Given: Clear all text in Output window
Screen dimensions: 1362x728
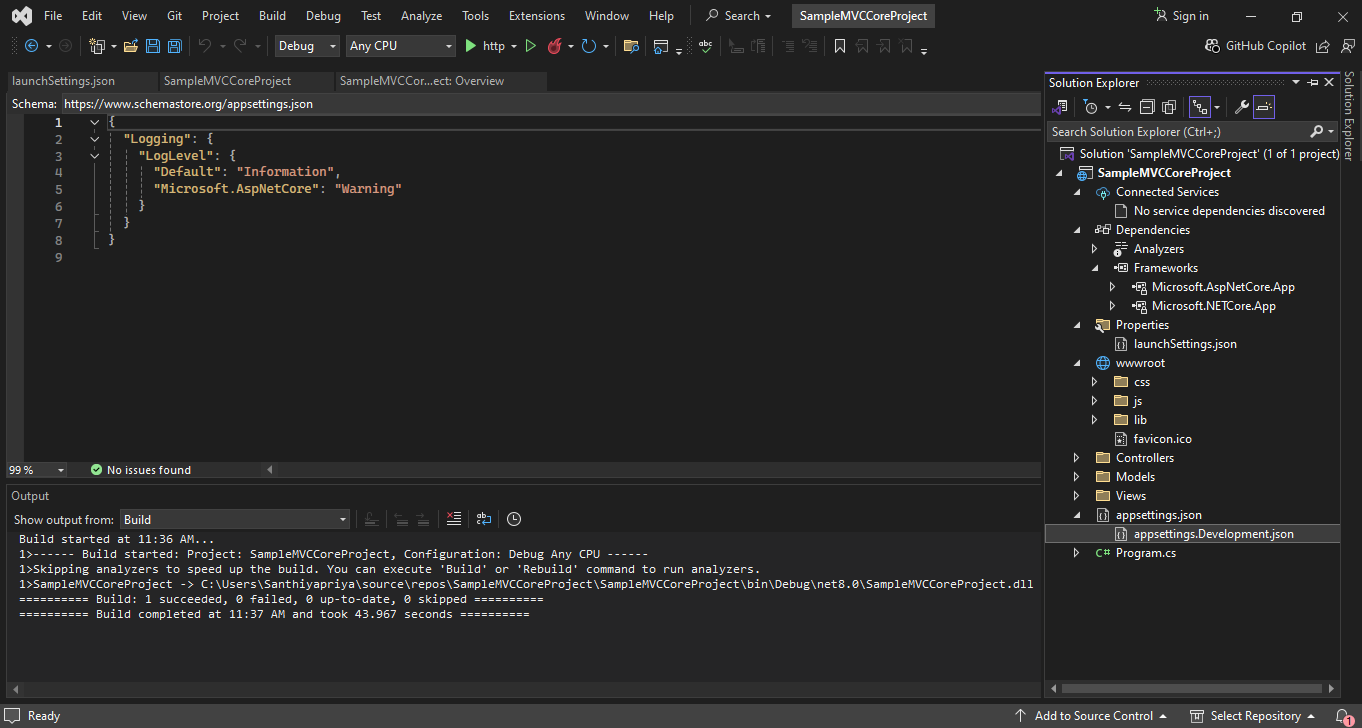Looking at the screenshot, I should (x=454, y=519).
